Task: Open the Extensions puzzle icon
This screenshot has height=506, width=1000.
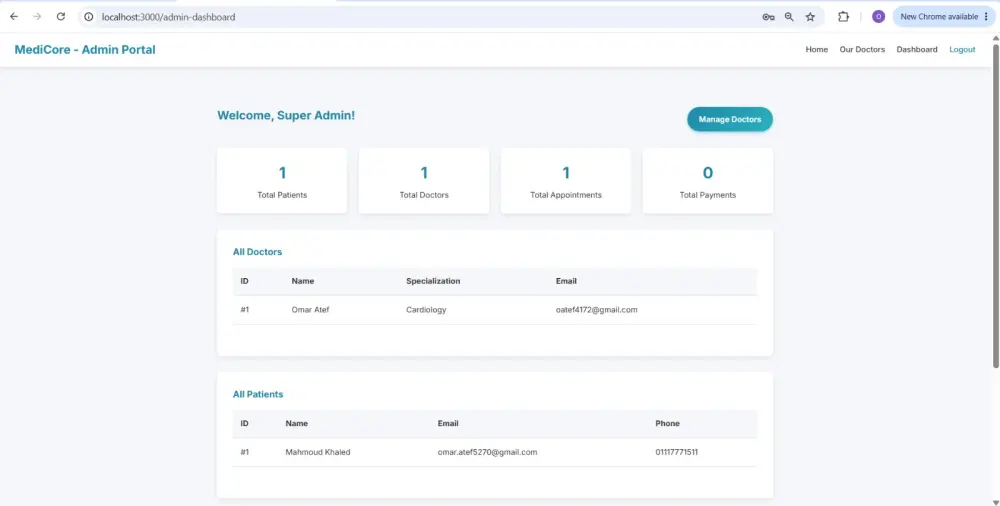Action: pos(843,17)
